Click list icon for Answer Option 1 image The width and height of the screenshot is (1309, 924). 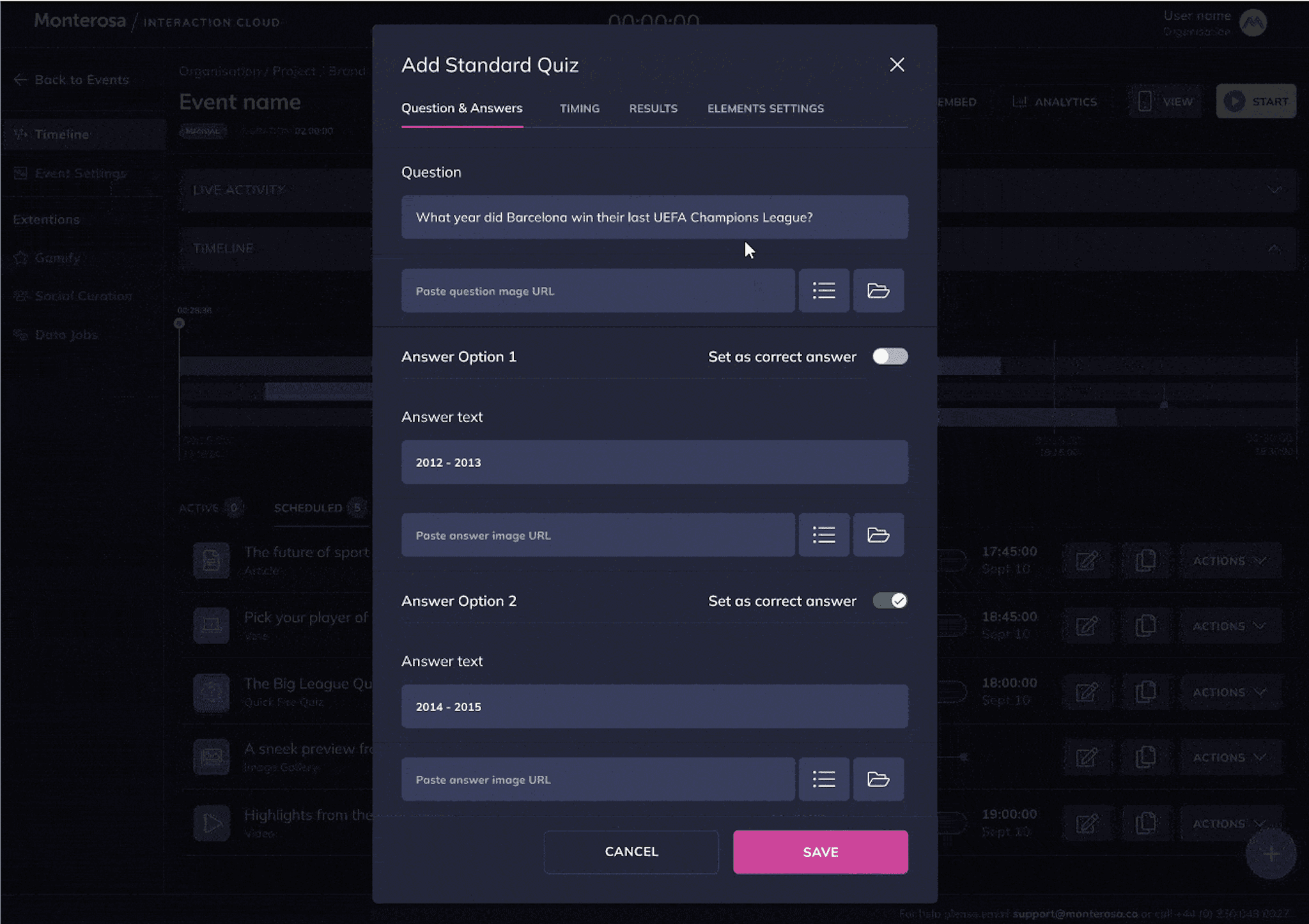click(x=824, y=535)
